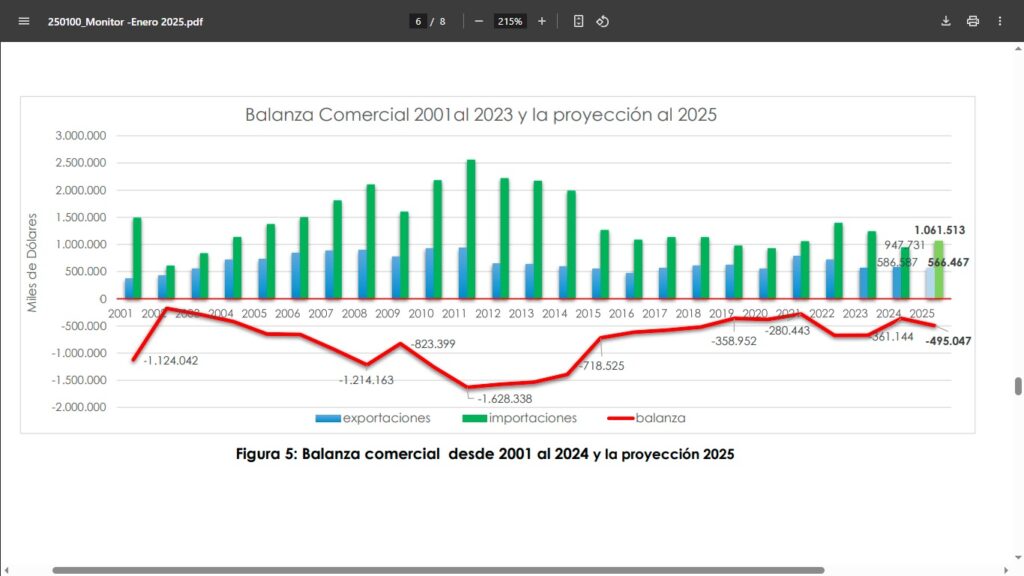Click the scroll up arrow
1024x576 pixels.
tap(1017, 48)
